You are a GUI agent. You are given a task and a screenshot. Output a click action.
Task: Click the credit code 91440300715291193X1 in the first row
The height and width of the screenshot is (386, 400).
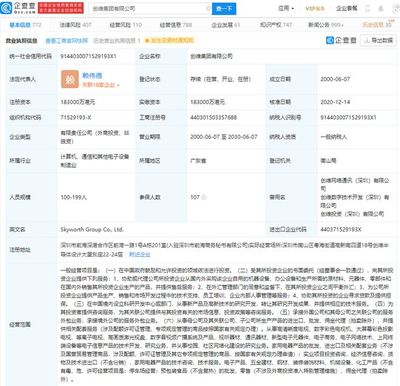88,56
